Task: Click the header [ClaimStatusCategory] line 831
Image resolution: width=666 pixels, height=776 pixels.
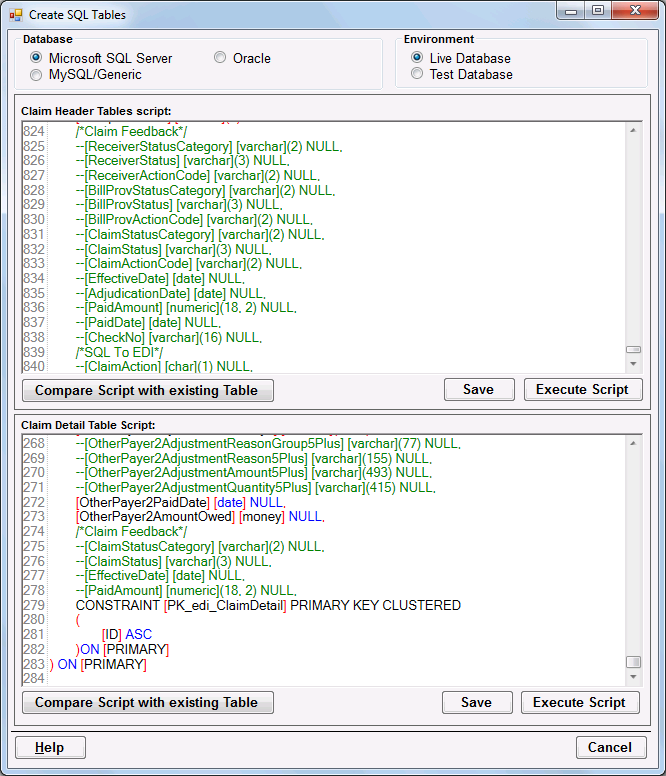Action: 200,235
